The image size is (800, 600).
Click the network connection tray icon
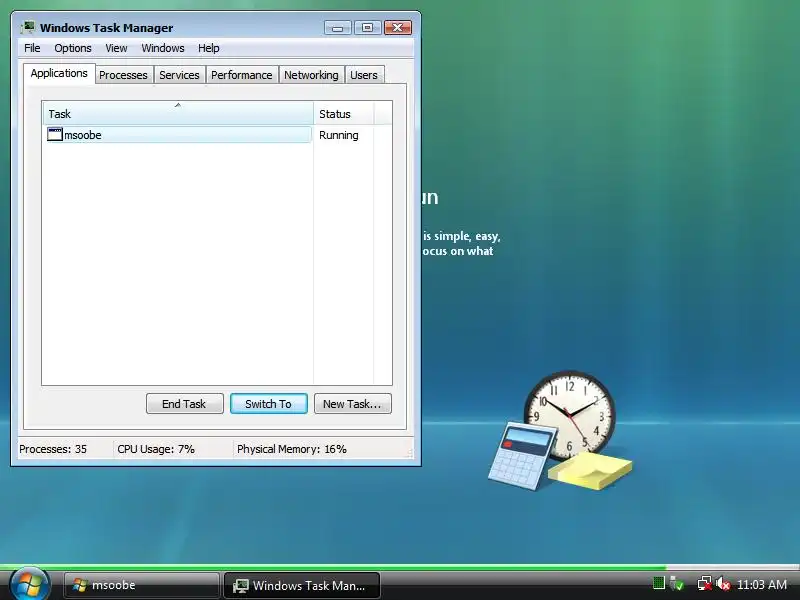(x=705, y=584)
